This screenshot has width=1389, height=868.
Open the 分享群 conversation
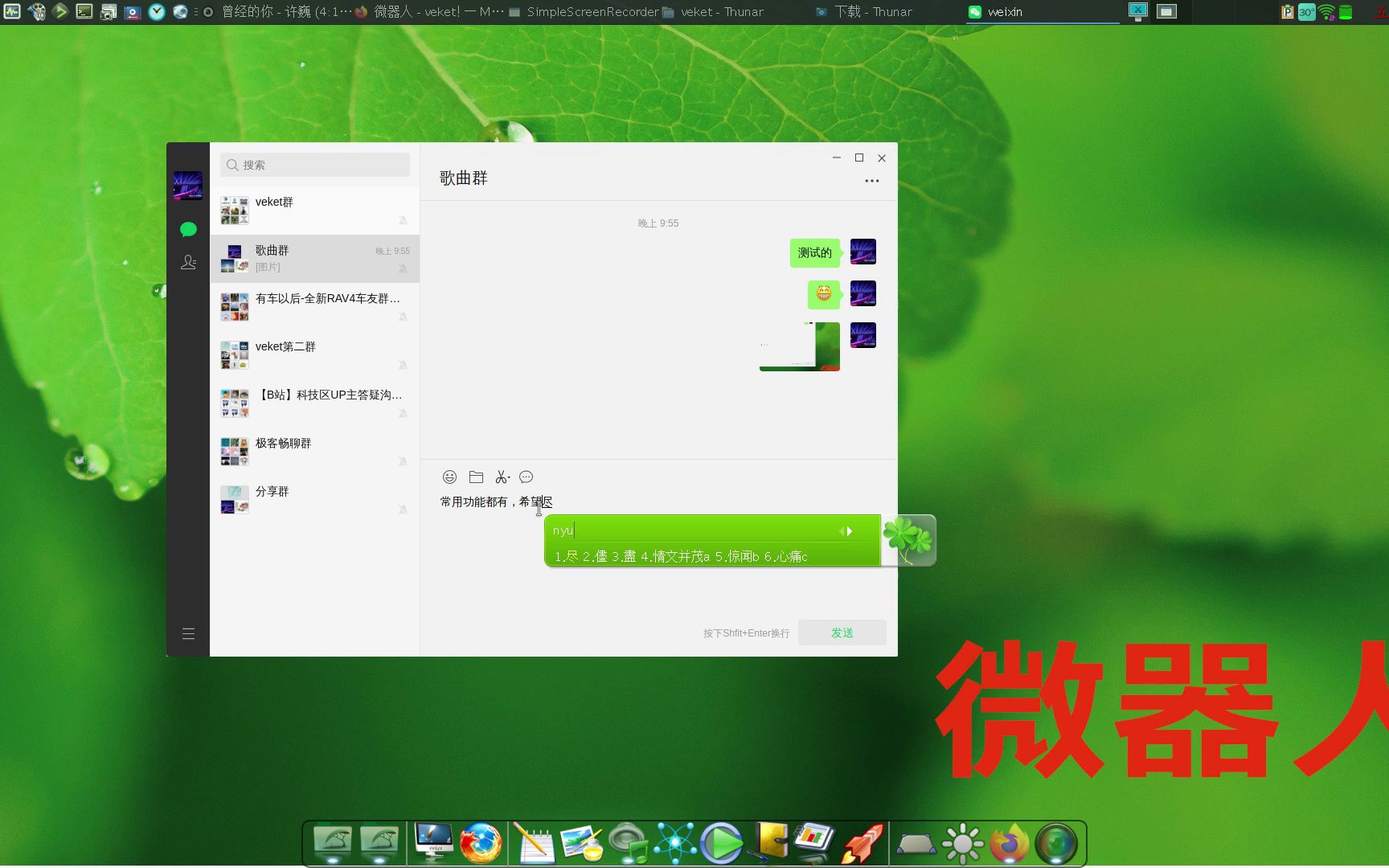(315, 500)
